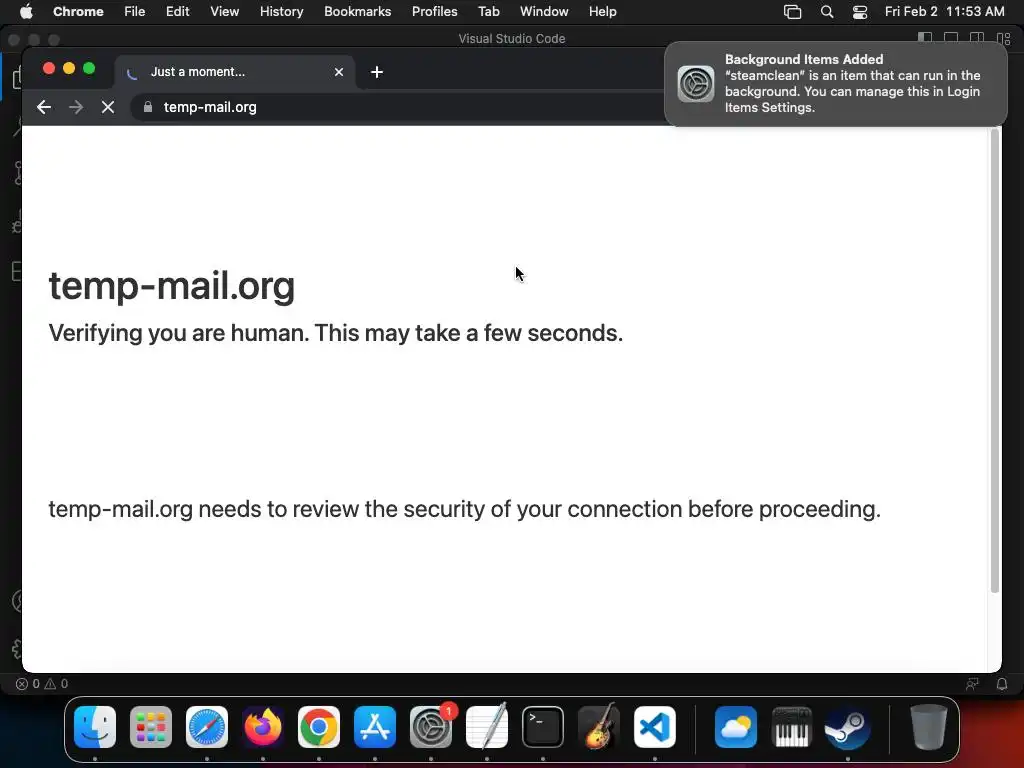1024x768 pixels.
Task: Open Finder from the Dock
Action: (95, 727)
